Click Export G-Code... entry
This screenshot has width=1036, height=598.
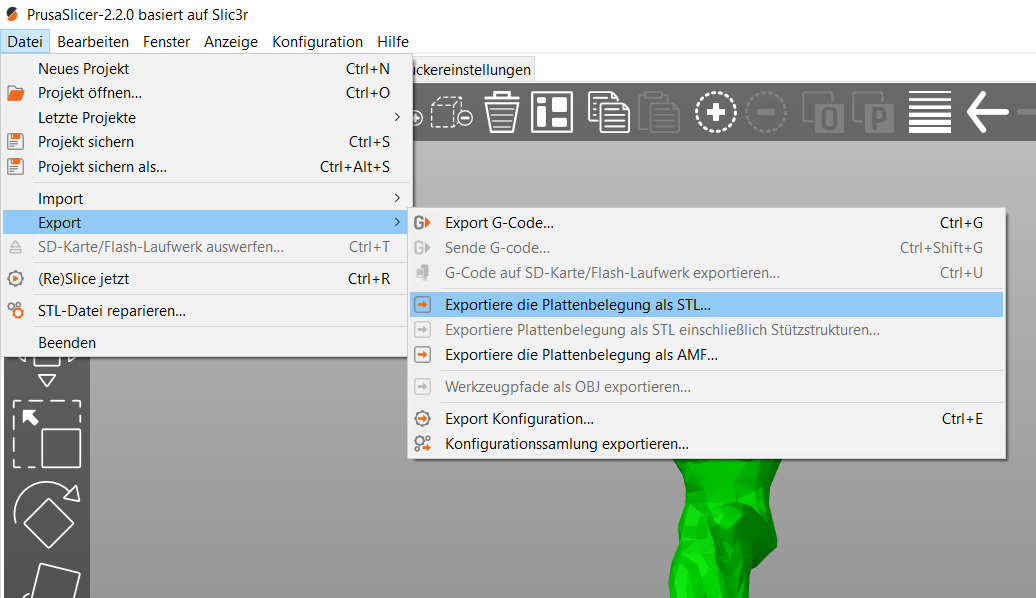(x=706, y=223)
